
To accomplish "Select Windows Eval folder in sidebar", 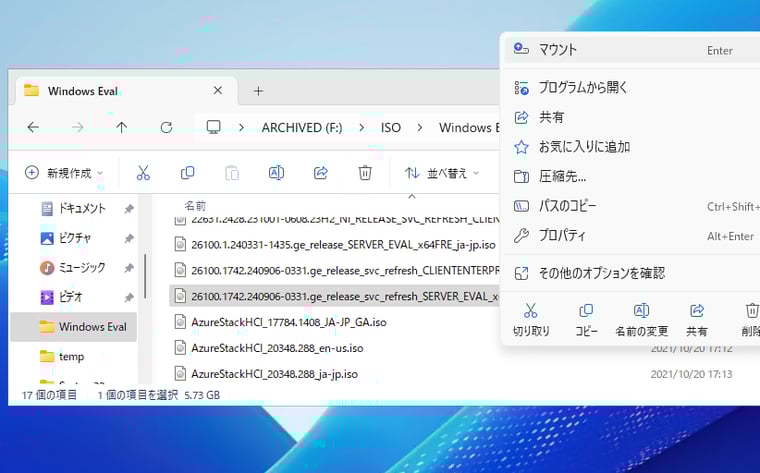I will (x=73, y=327).
